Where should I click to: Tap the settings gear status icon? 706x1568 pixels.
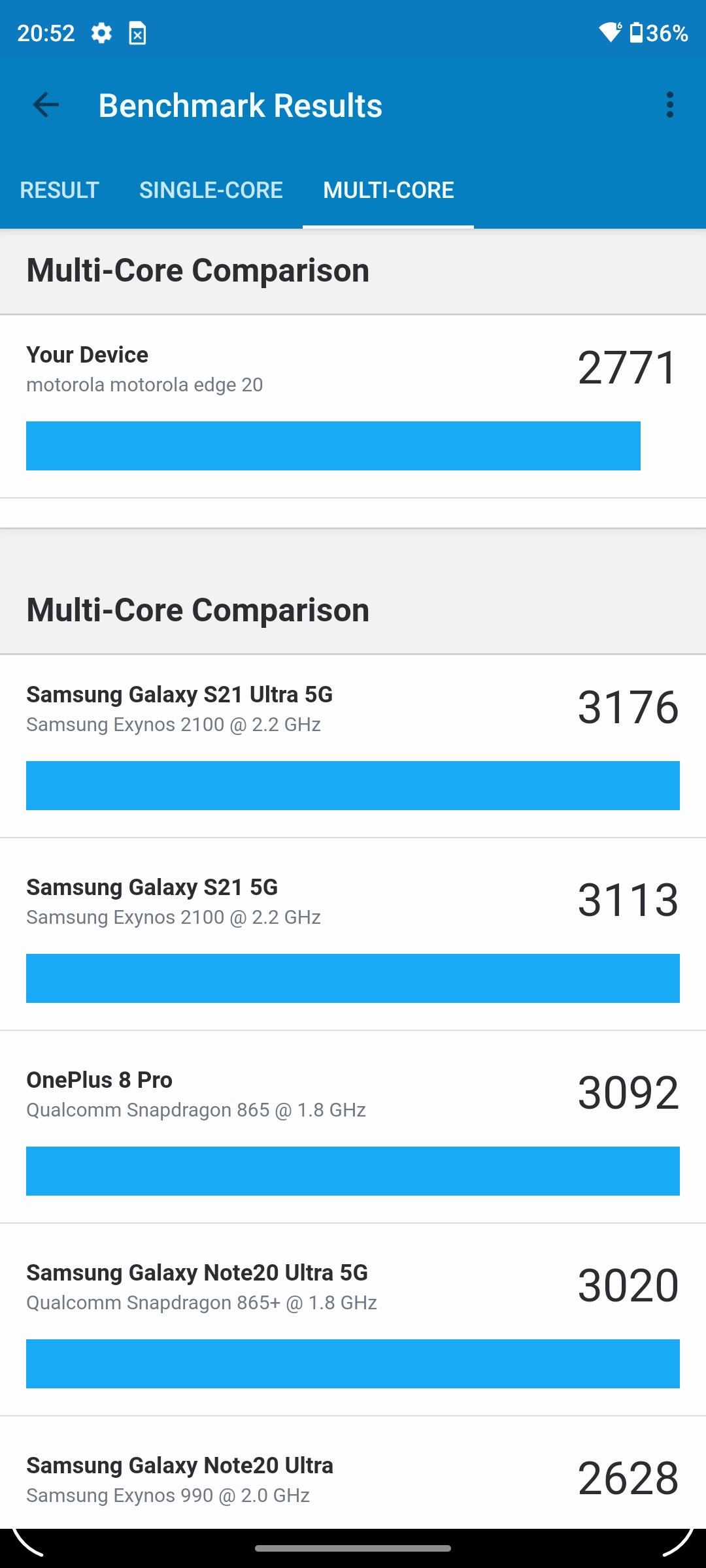pyautogui.click(x=101, y=33)
